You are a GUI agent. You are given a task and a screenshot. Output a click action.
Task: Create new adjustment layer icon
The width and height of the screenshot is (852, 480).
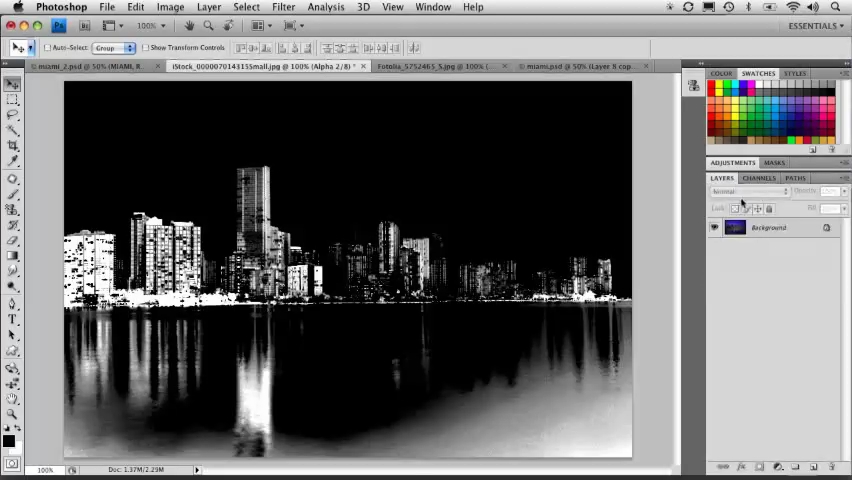(778, 466)
